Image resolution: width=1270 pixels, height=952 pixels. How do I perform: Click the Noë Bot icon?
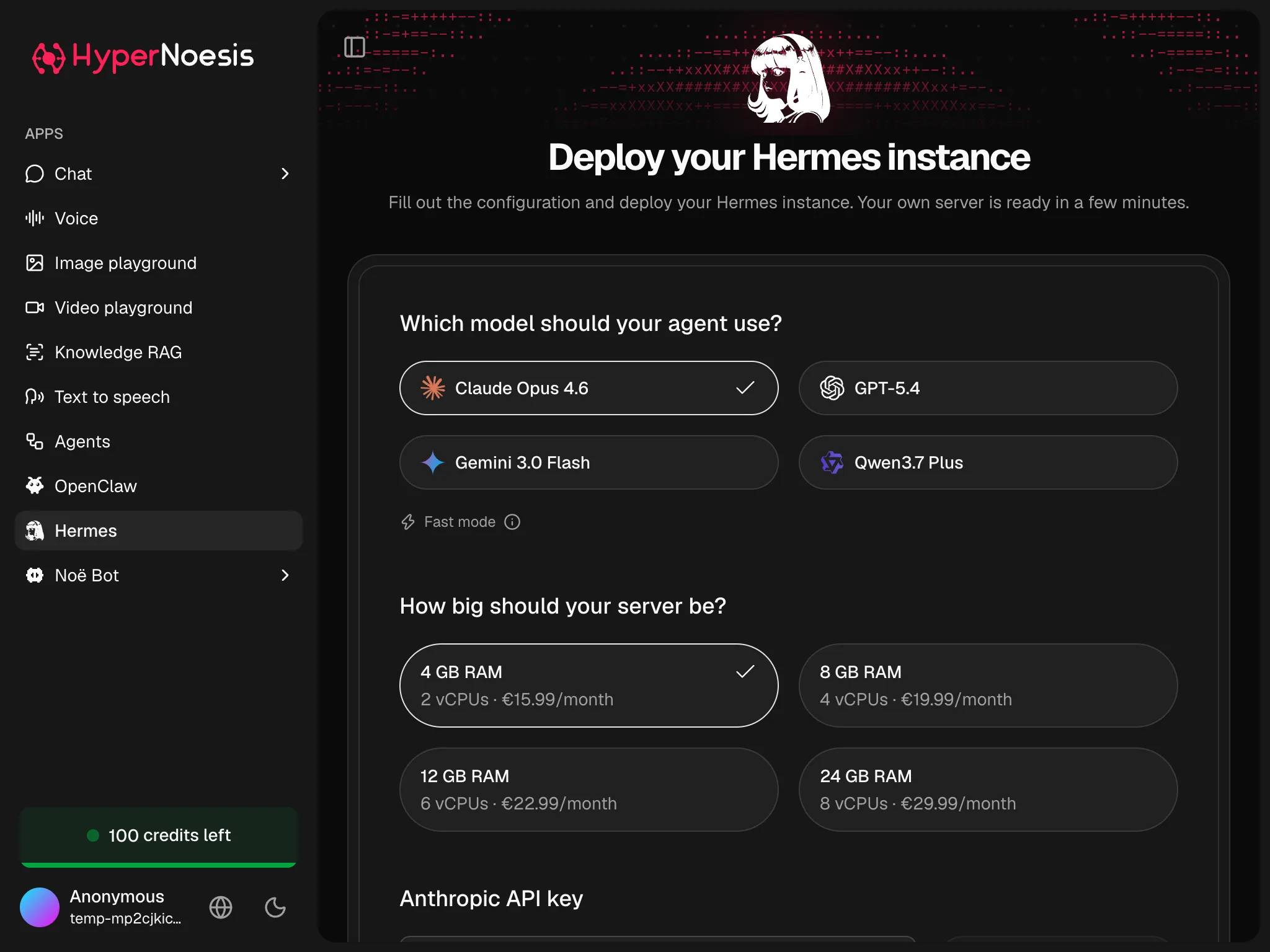pos(35,575)
